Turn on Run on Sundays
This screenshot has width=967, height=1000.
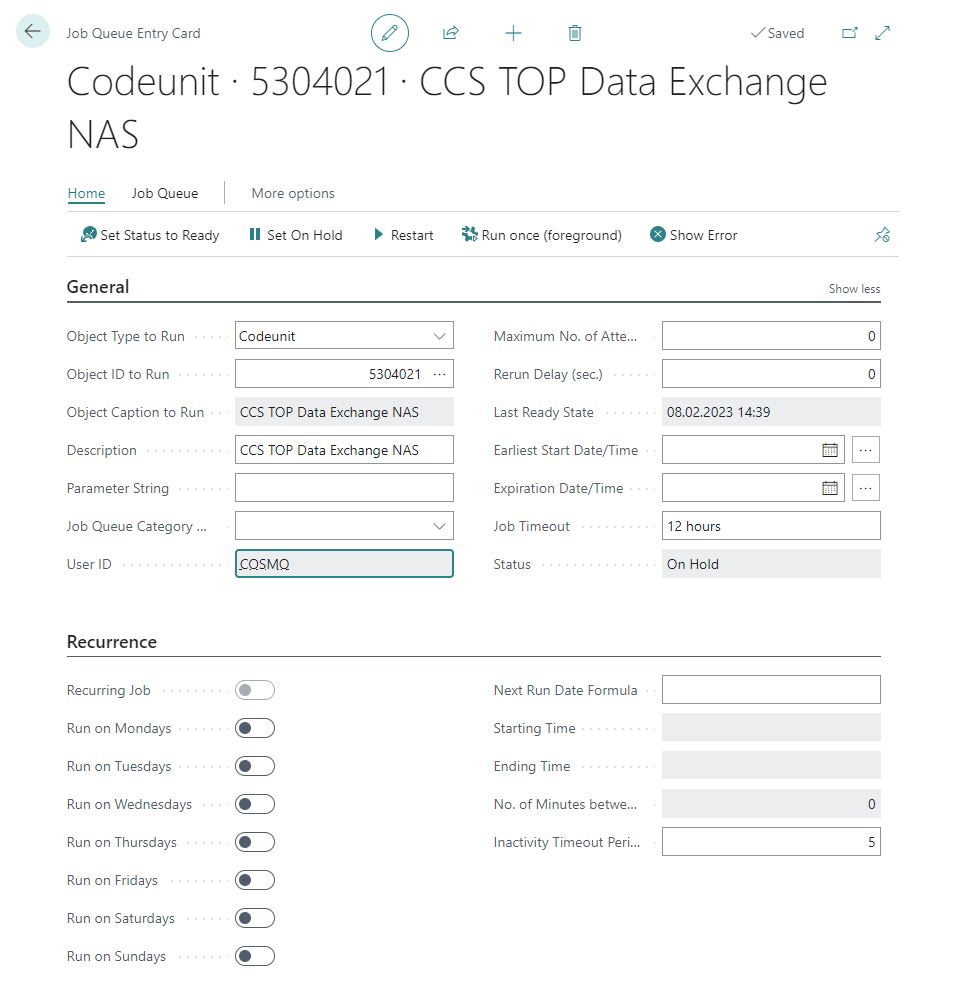[x=255, y=956]
